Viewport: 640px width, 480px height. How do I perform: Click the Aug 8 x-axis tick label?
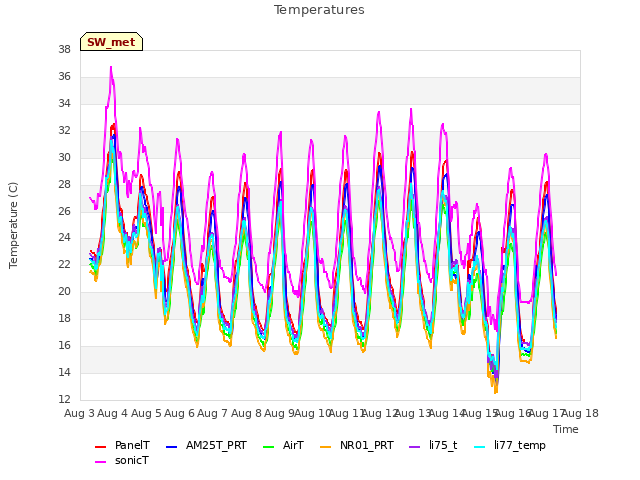[x=246, y=413]
